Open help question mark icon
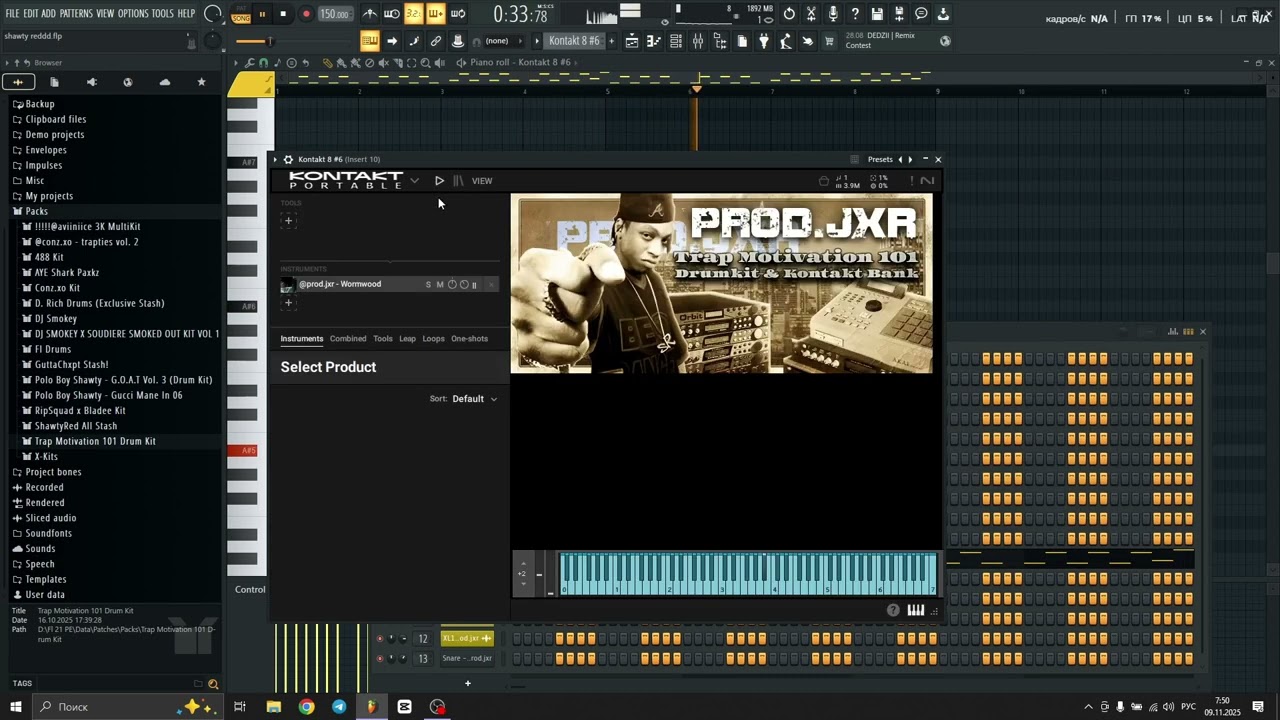This screenshot has height=720, width=1280. pos(855,14)
